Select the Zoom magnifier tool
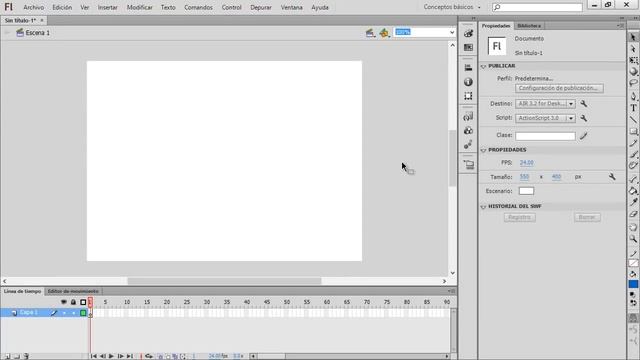The width and height of the screenshot is (640, 360). [x=633, y=239]
